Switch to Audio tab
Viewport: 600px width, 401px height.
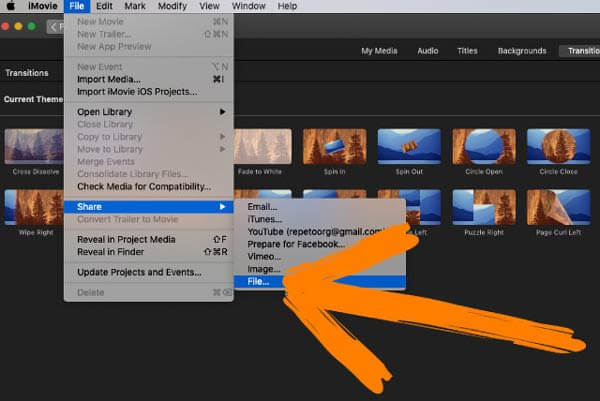pos(427,51)
